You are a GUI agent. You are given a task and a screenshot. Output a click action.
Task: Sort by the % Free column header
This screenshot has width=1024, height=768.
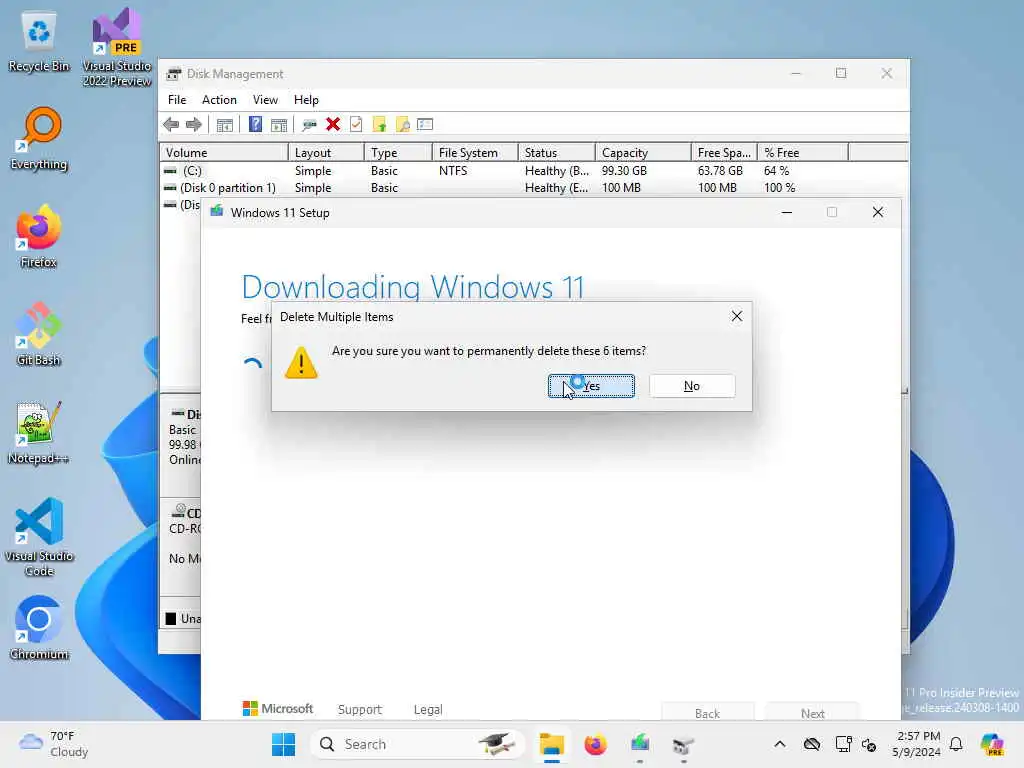click(803, 153)
